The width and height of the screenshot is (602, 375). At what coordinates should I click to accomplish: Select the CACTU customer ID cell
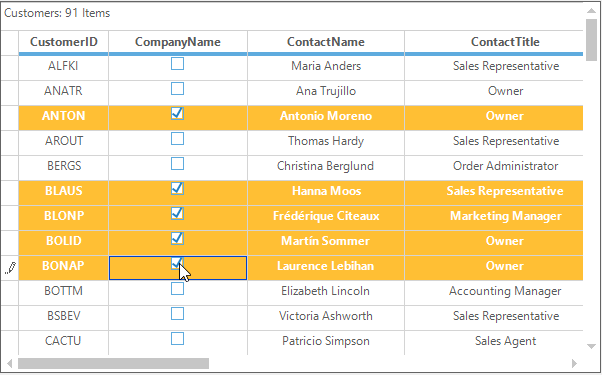[x=64, y=343]
